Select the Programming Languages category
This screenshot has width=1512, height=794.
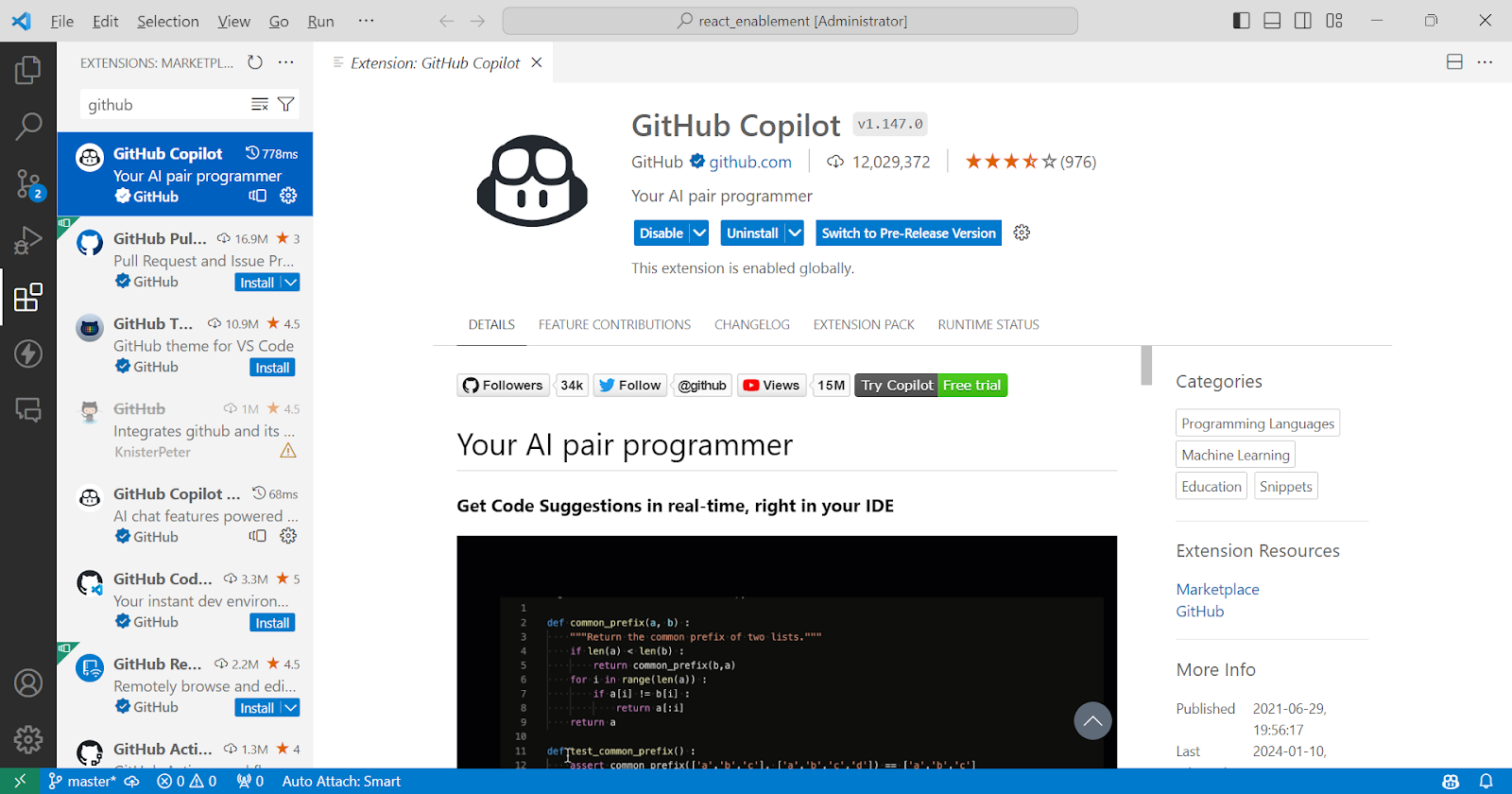[1258, 423]
